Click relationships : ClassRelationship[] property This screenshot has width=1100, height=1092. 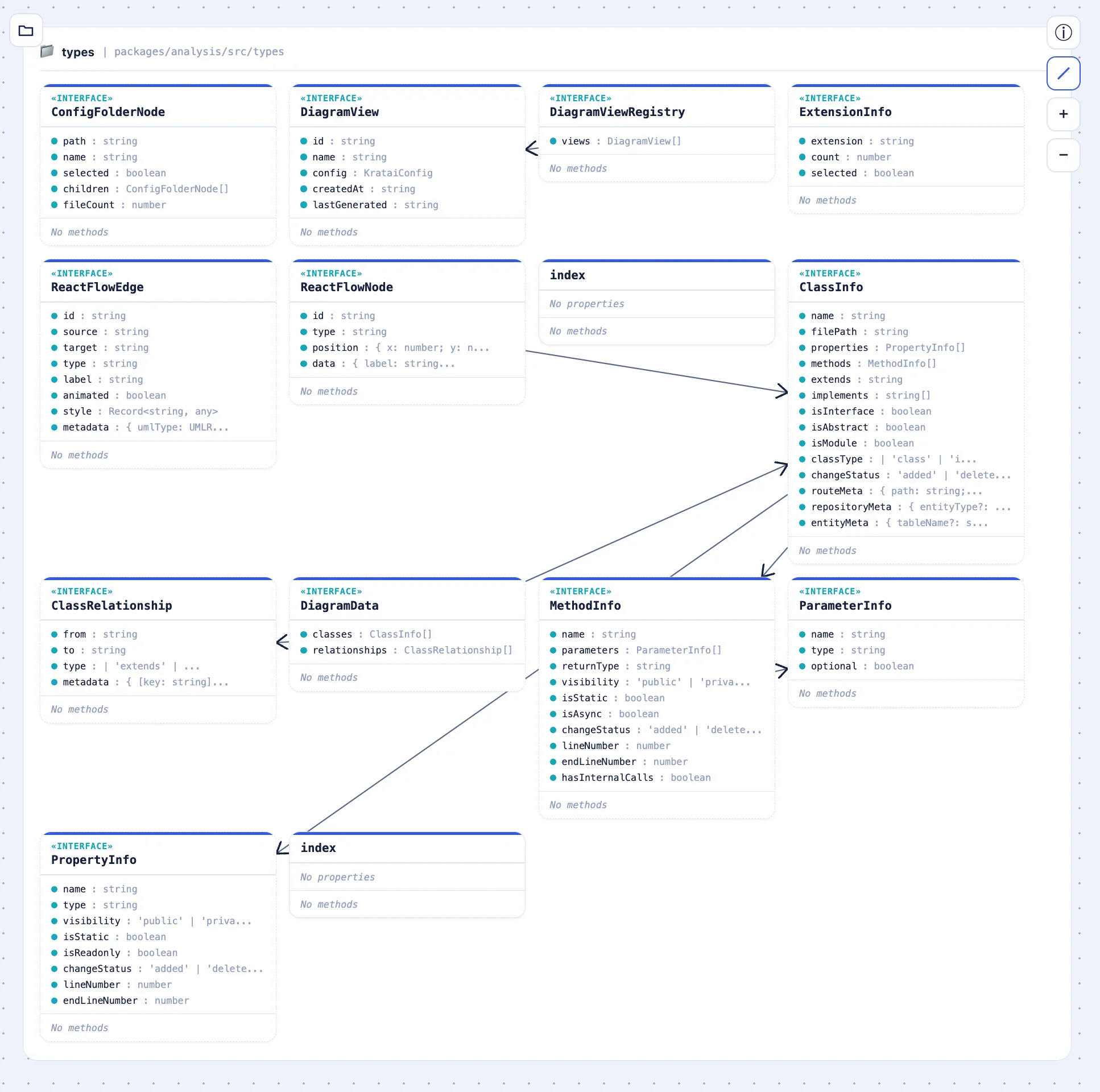[407, 650]
